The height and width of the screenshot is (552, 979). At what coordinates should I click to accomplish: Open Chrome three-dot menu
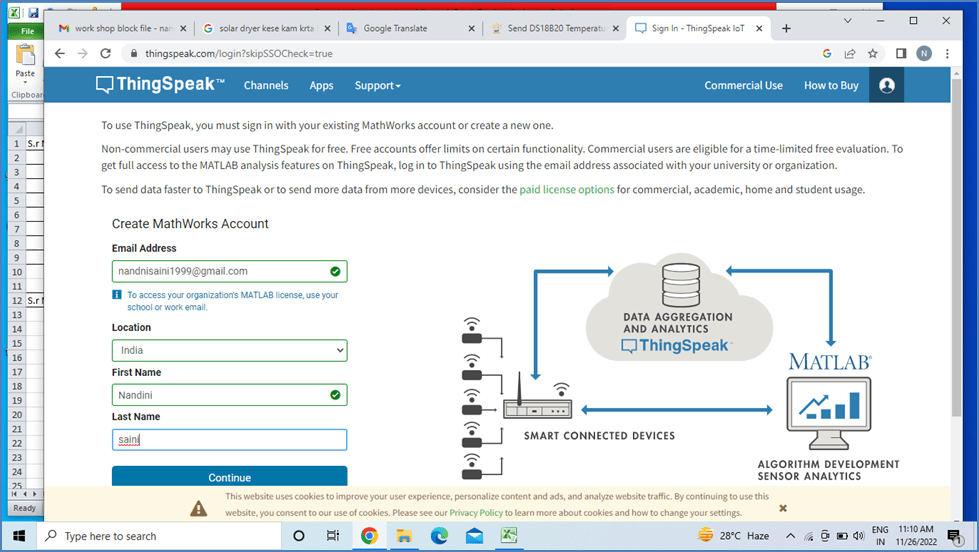tap(947, 54)
